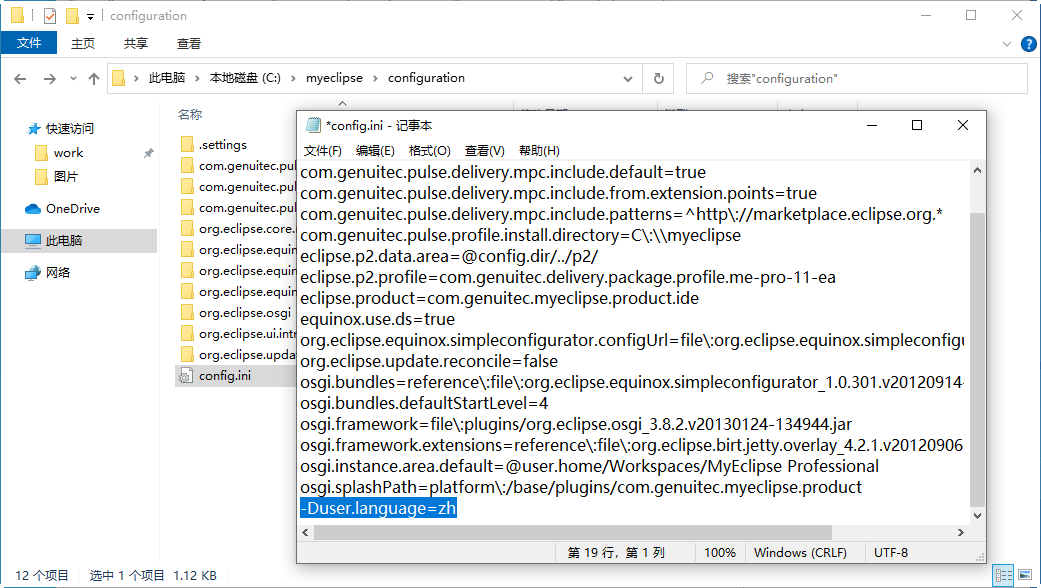
Task: Click the Properties icon in quick access toolbar
Action: coord(50,16)
